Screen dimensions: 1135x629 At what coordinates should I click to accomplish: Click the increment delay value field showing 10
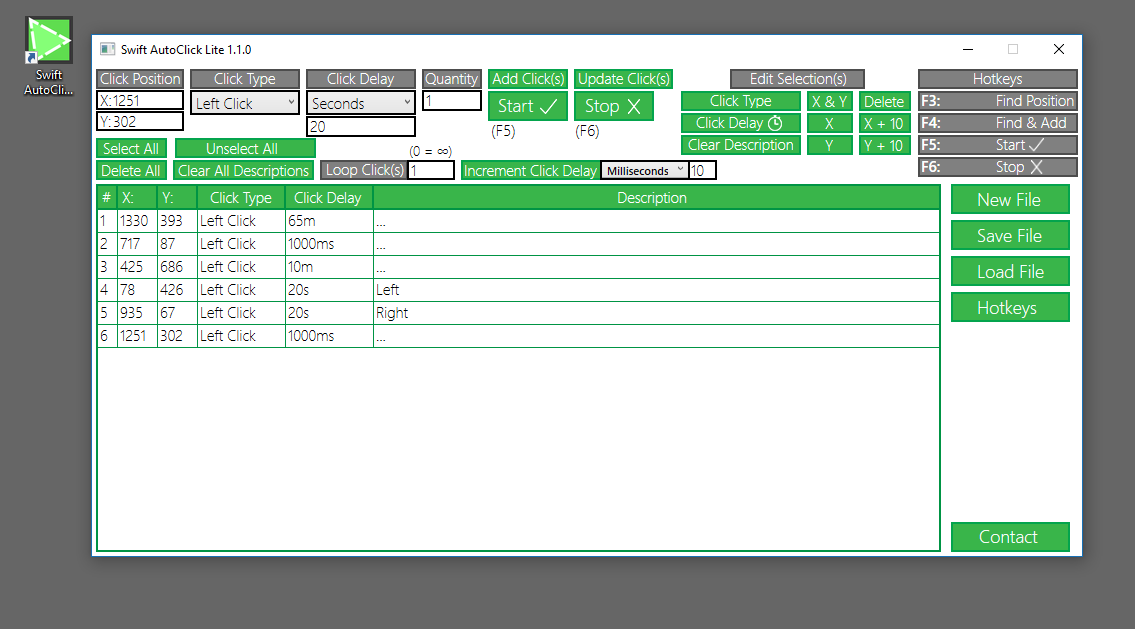pos(702,170)
